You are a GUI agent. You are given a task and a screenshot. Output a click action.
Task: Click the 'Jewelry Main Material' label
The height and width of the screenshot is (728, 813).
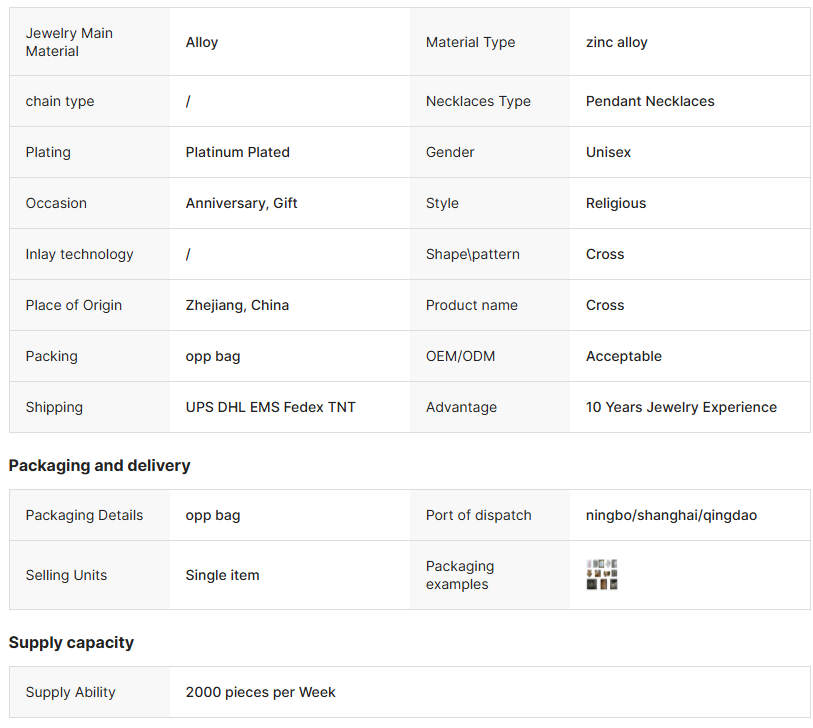[69, 42]
